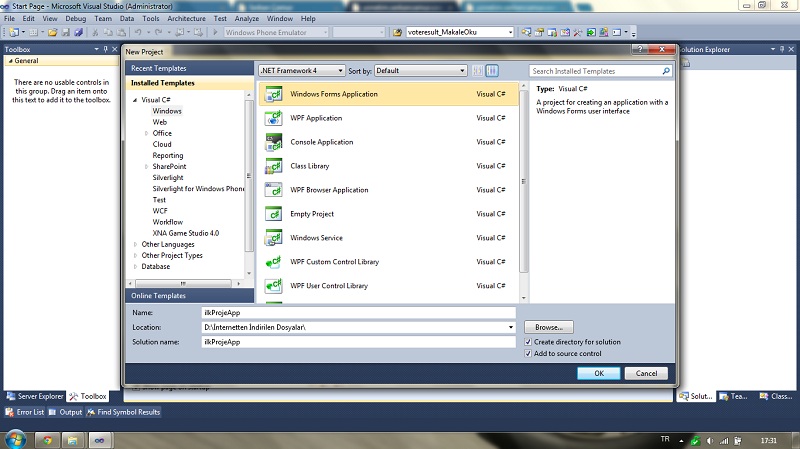The image size is (800, 449).
Task: Click the Save floppy-disk toolbar icon
Action: pyautogui.click(x=66, y=32)
